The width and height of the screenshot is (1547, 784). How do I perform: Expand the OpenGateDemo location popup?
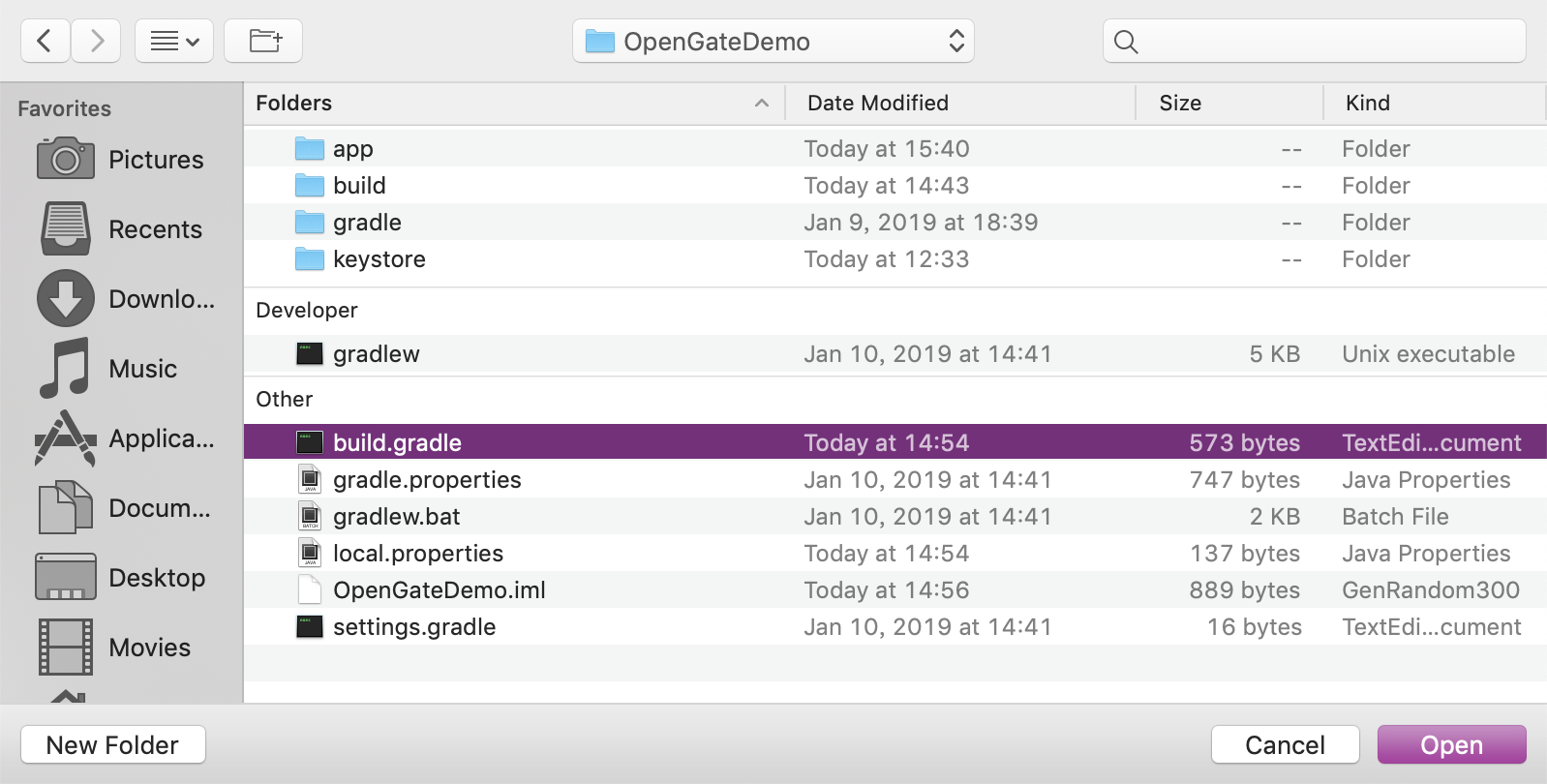pos(773,42)
